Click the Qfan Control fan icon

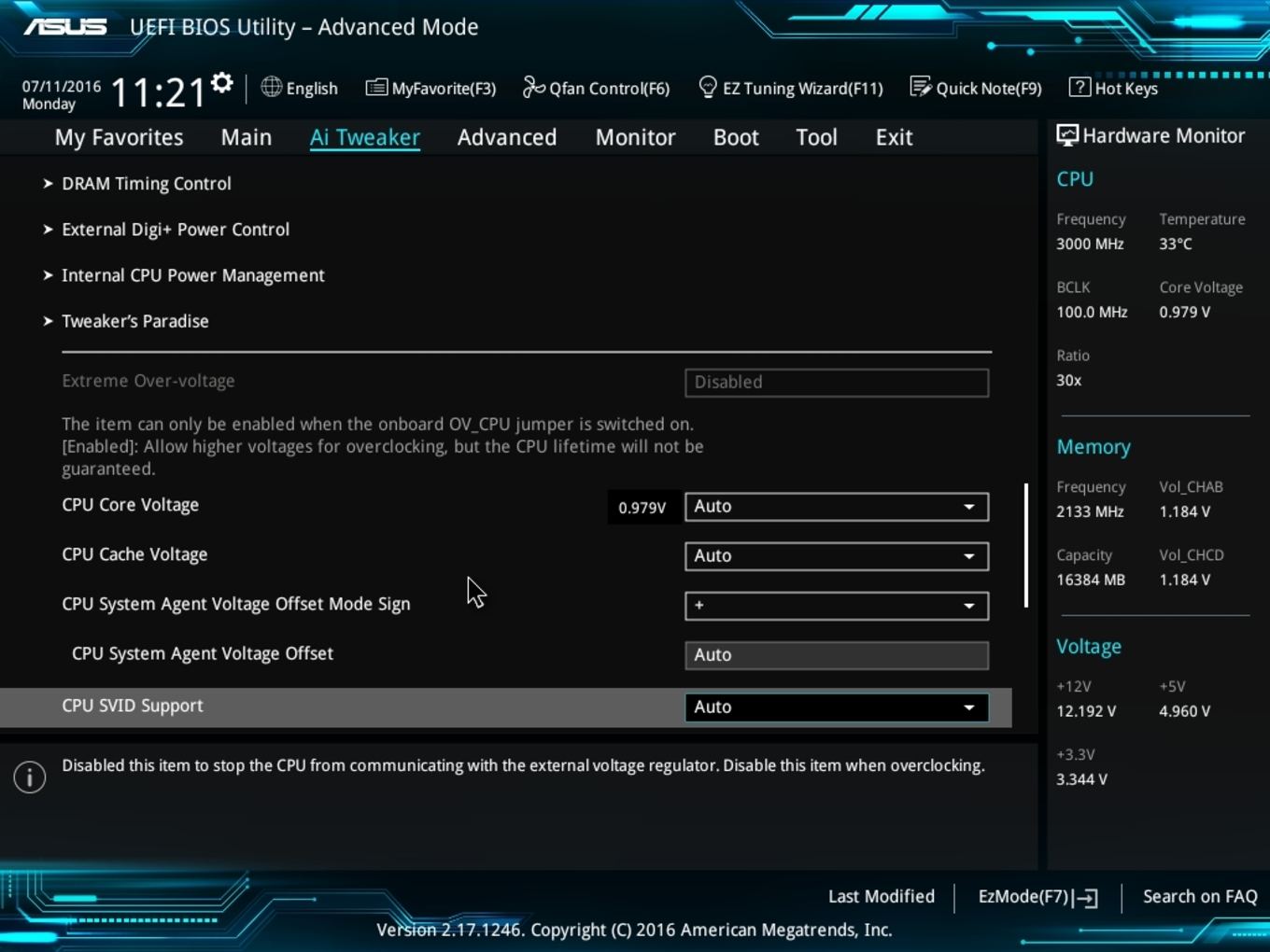pos(533,87)
